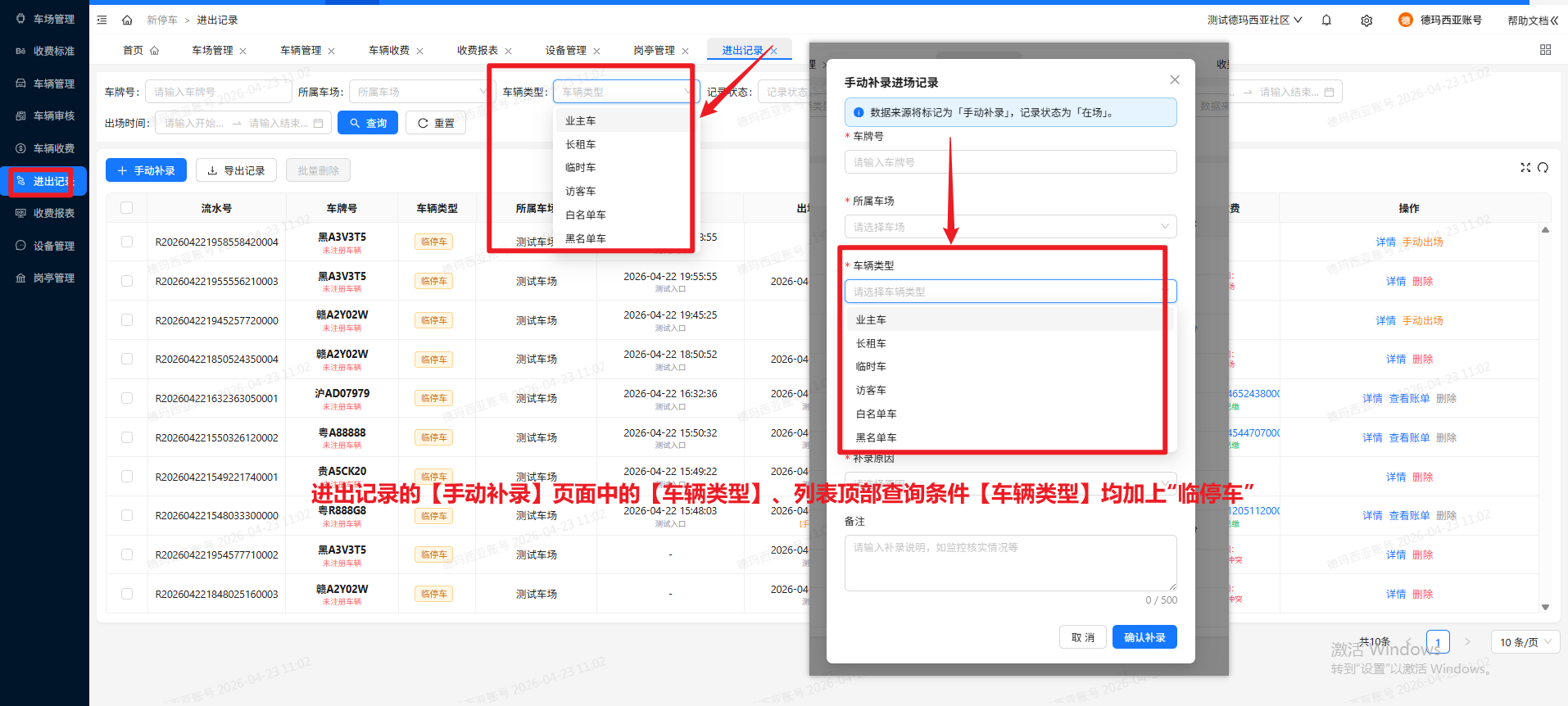Viewport: 1568px width, 706px height.
Task: Click the 查询 search button
Action: click(x=368, y=123)
